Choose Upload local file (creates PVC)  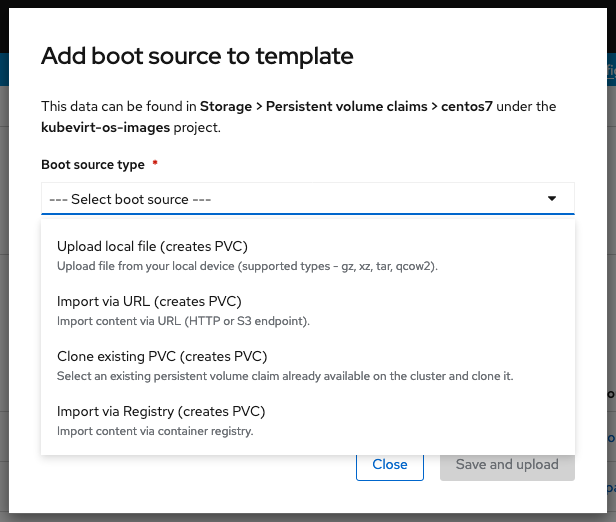point(152,246)
